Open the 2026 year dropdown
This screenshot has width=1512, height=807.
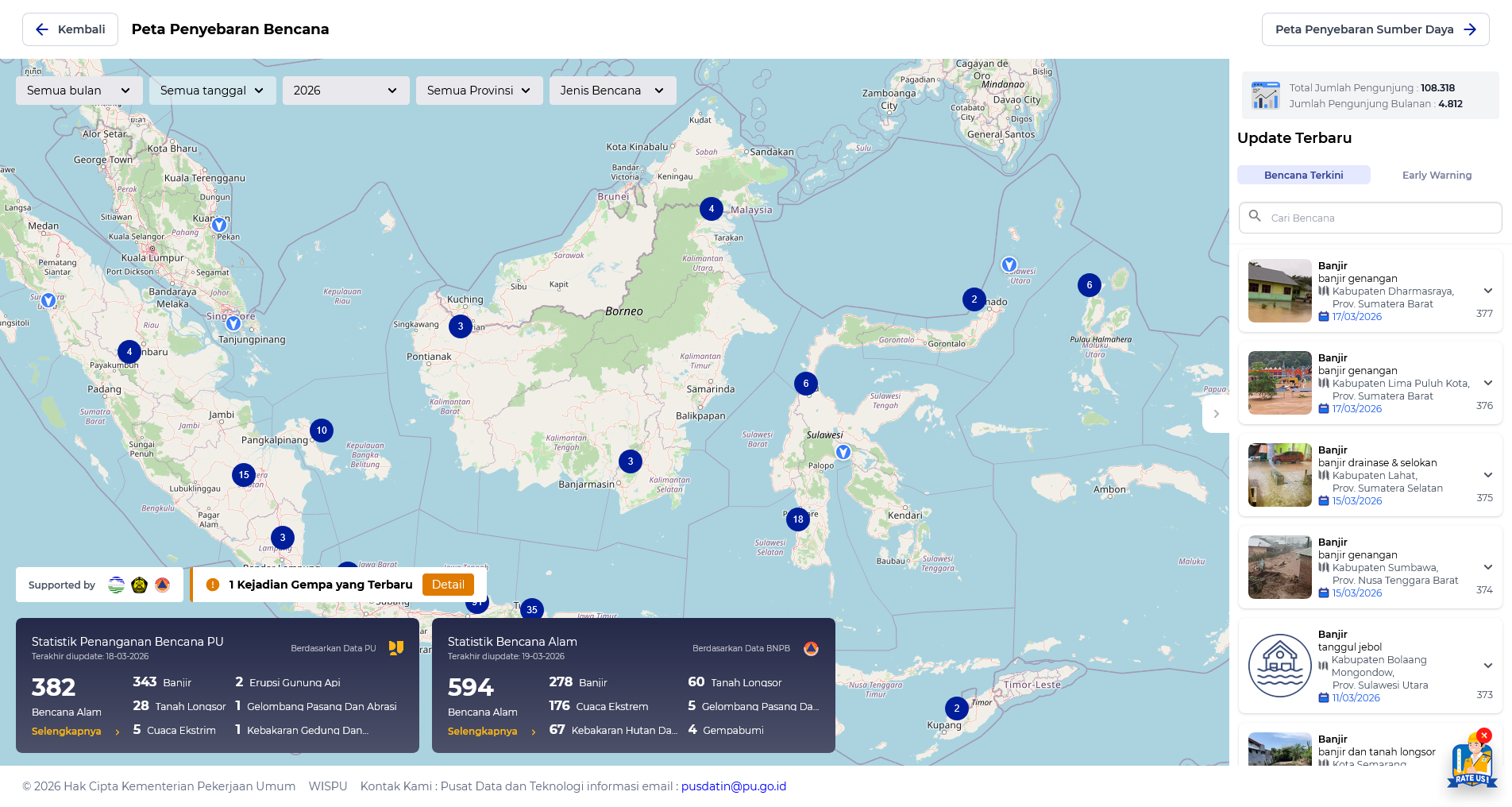[x=346, y=91]
